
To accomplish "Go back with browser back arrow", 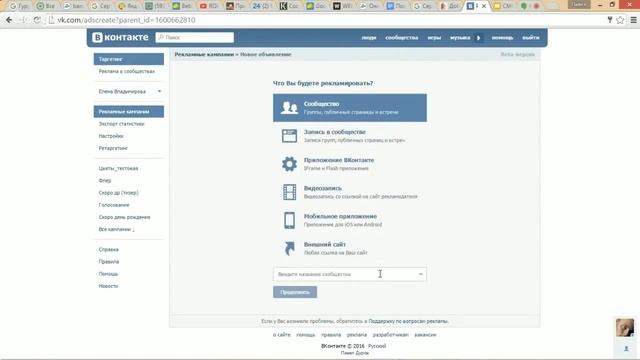I will click(x=9, y=20).
